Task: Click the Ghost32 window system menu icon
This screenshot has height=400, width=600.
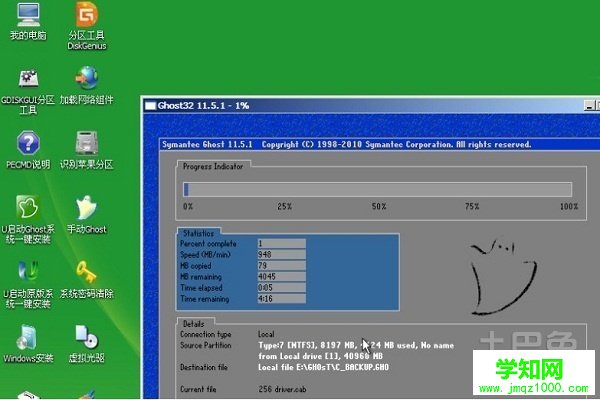Action: [x=150, y=106]
